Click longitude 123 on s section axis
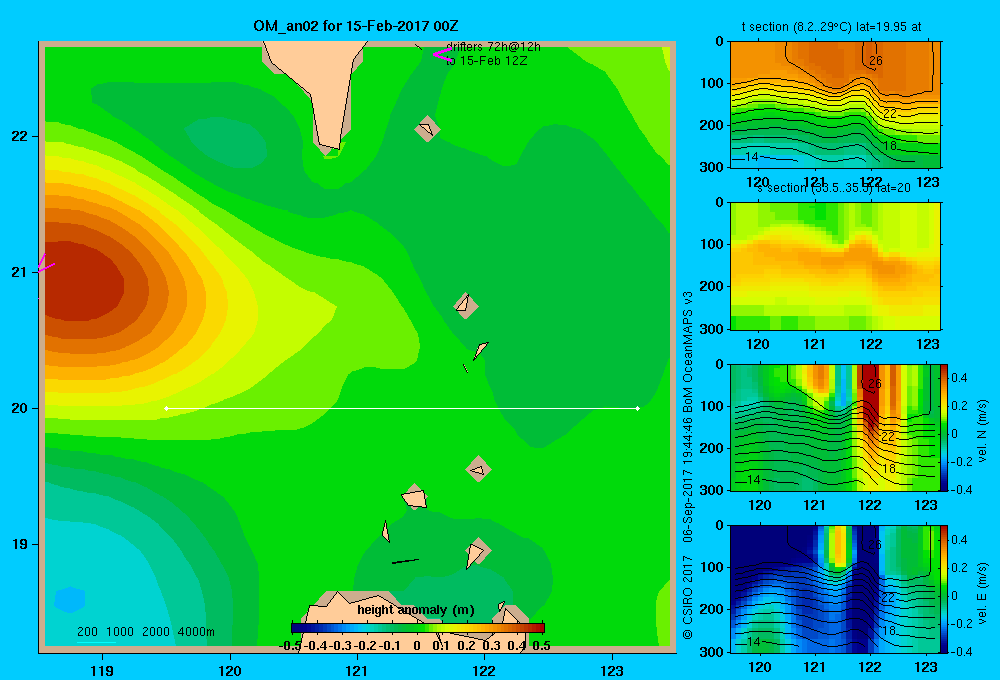The width and height of the screenshot is (1000, 680). [927, 344]
